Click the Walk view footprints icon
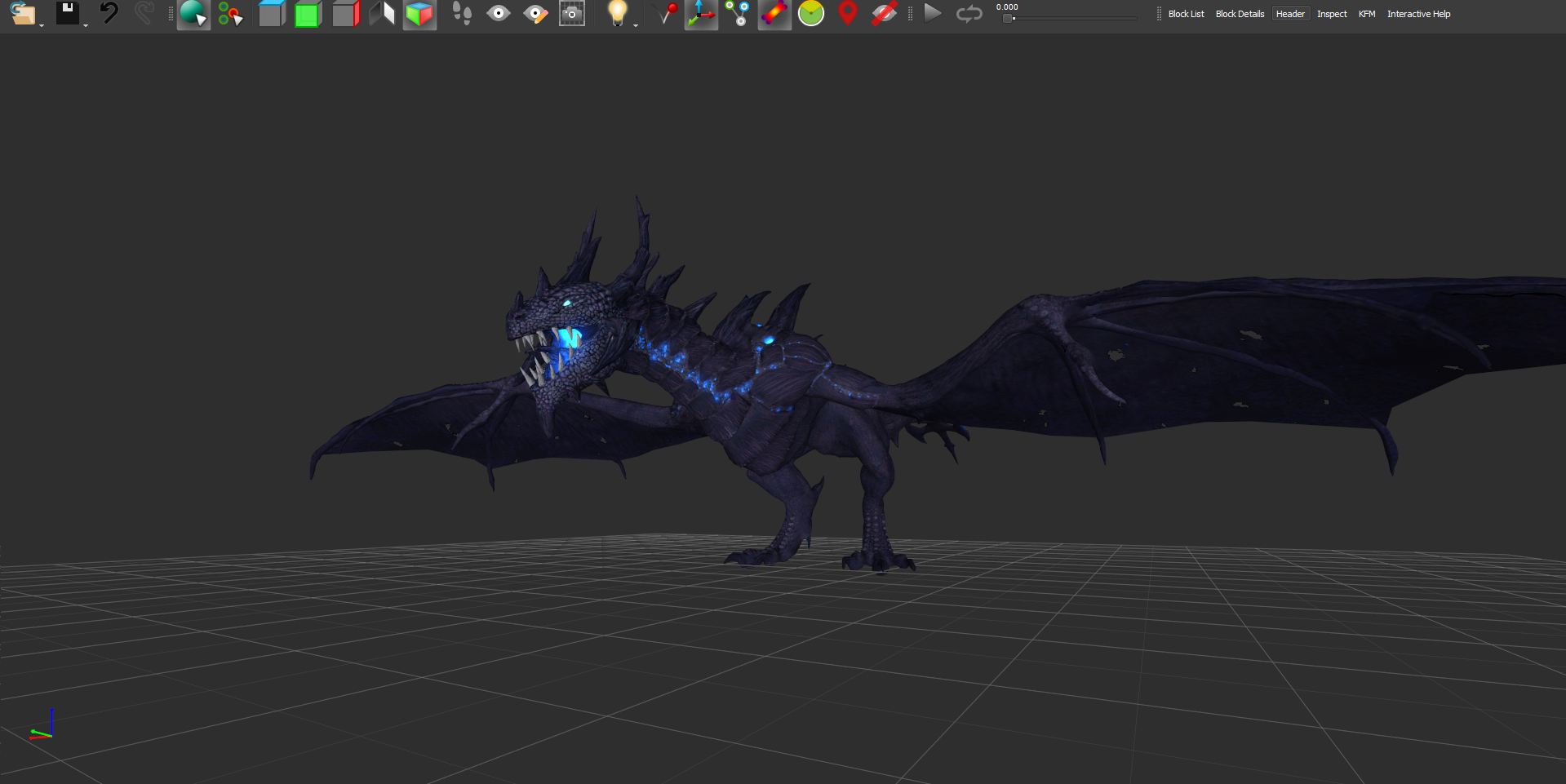Image resolution: width=1566 pixels, height=784 pixels. (x=462, y=14)
